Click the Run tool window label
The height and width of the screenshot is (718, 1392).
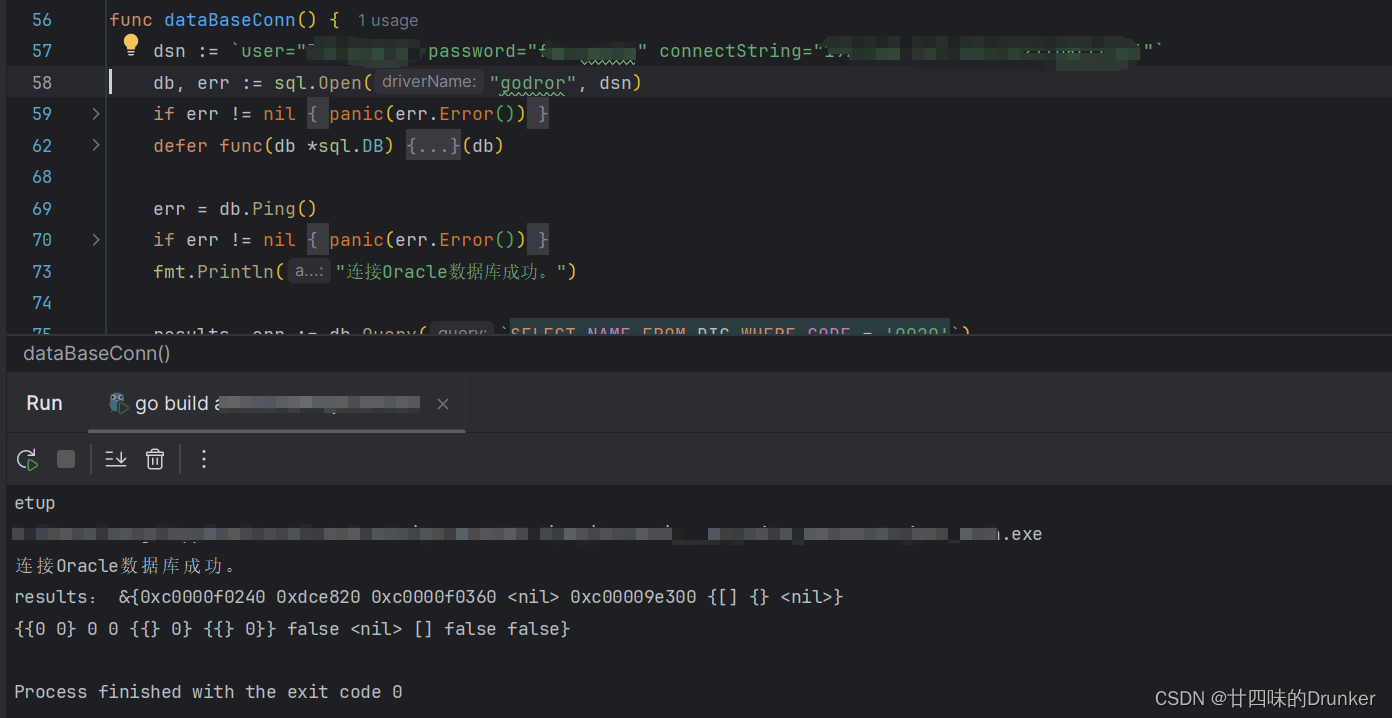pyautogui.click(x=44, y=403)
